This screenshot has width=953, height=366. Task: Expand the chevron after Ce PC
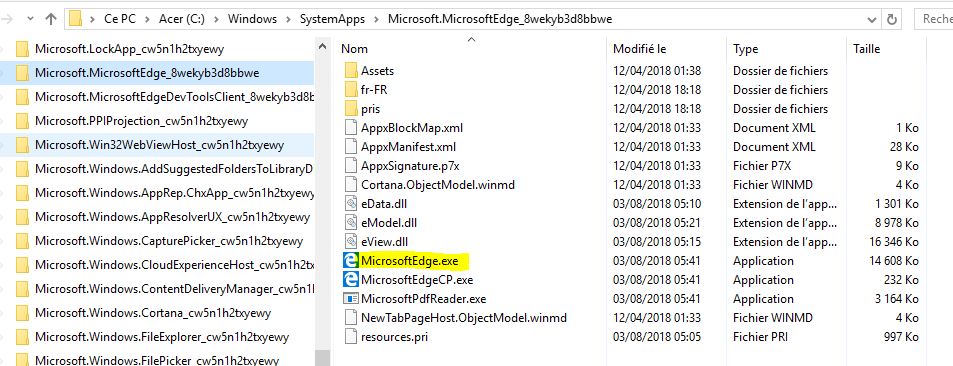click(x=147, y=19)
